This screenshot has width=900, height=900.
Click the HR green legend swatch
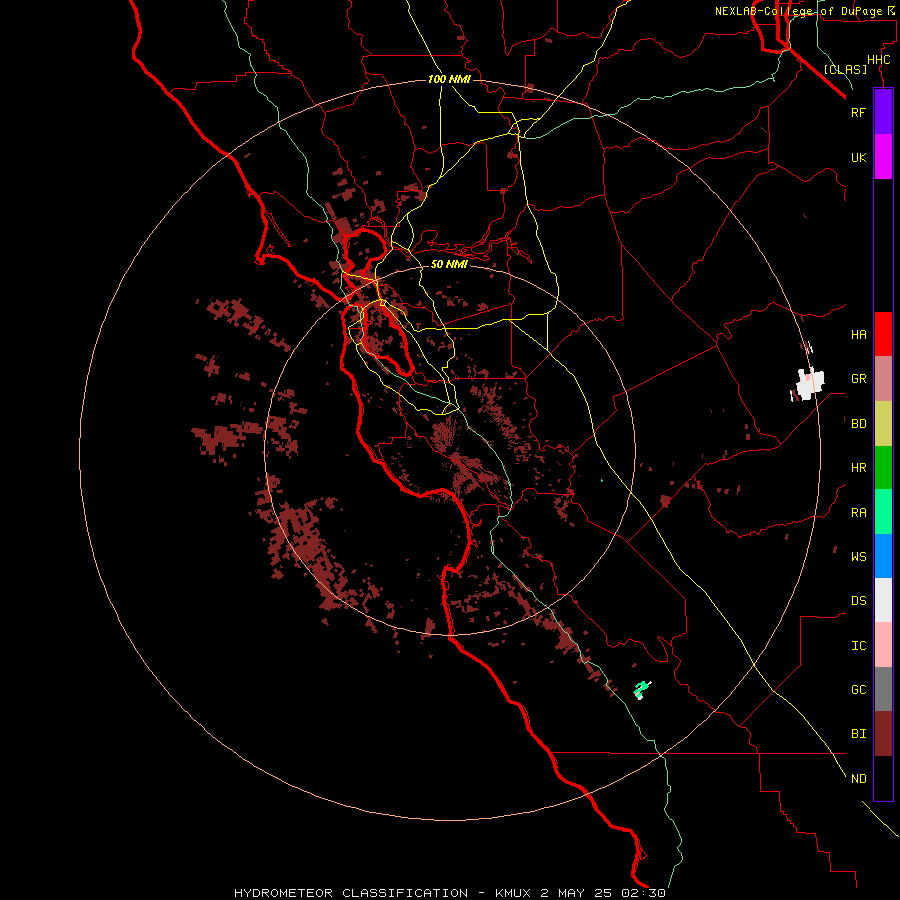883,468
